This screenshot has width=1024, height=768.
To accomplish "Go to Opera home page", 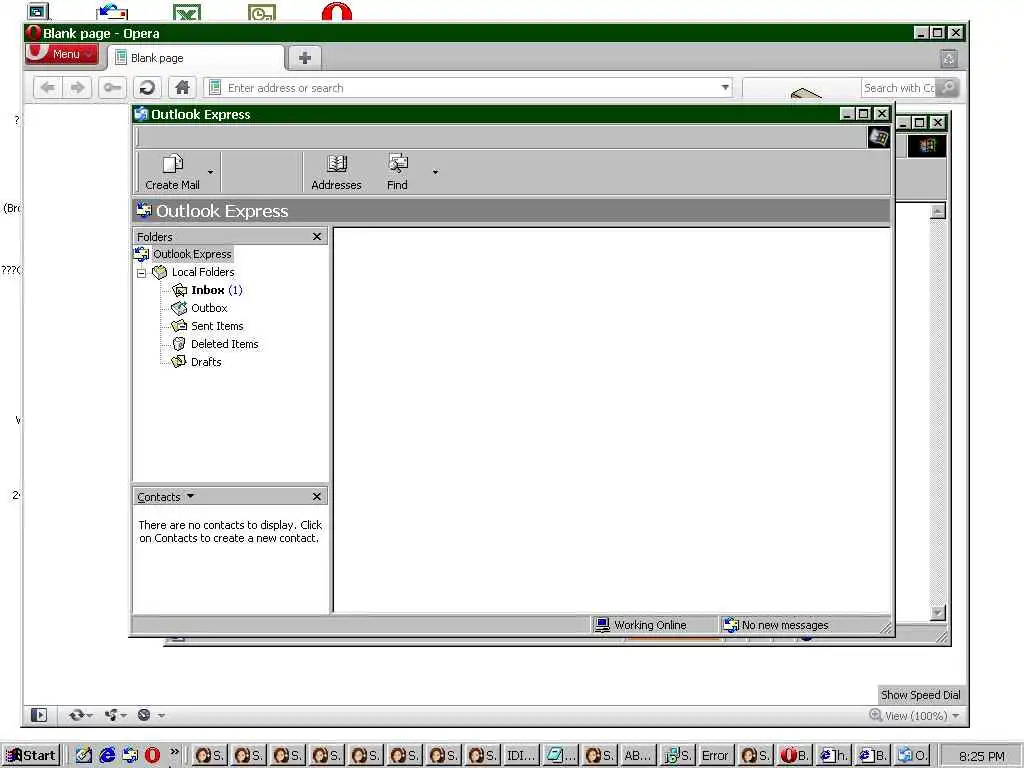I will pos(182,88).
